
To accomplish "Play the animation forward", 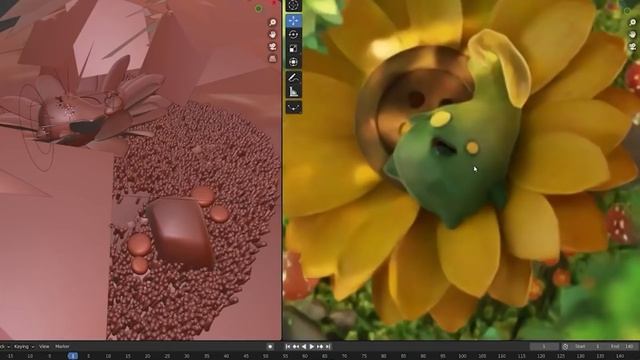I will (x=312, y=347).
